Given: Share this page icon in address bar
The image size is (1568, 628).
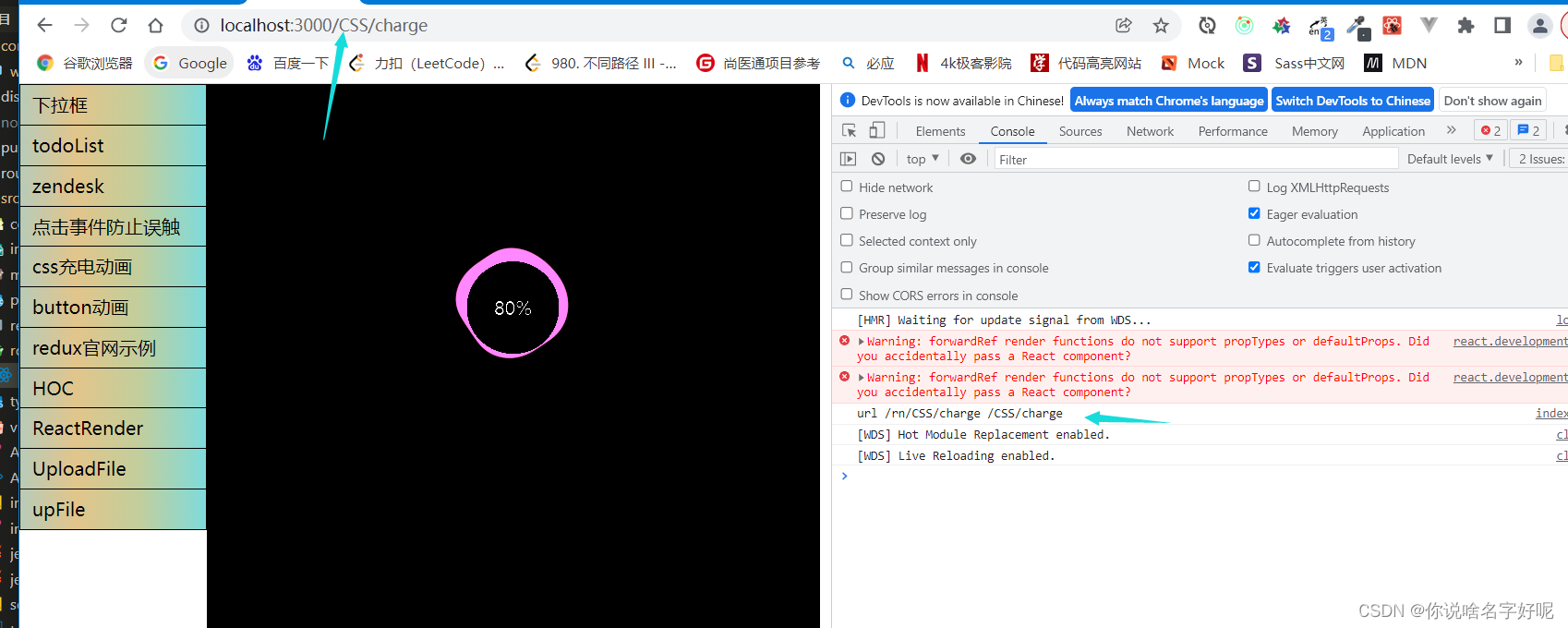Looking at the screenshot, I should pyautogui.click(x=1124, y=26).
